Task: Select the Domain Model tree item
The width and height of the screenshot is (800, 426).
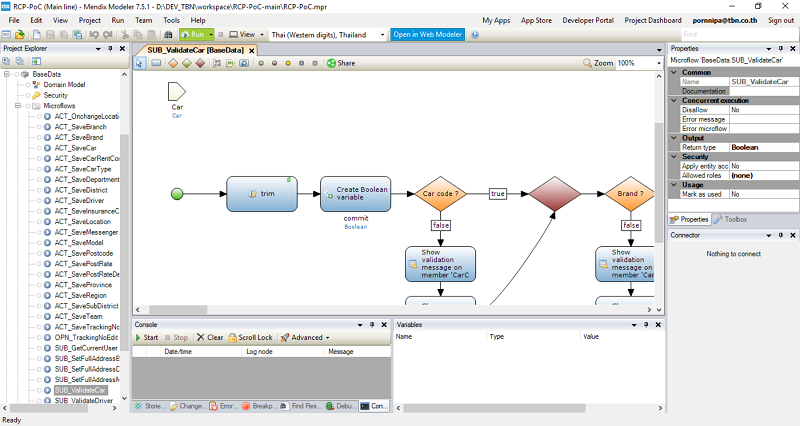Action: pos(64,85)
